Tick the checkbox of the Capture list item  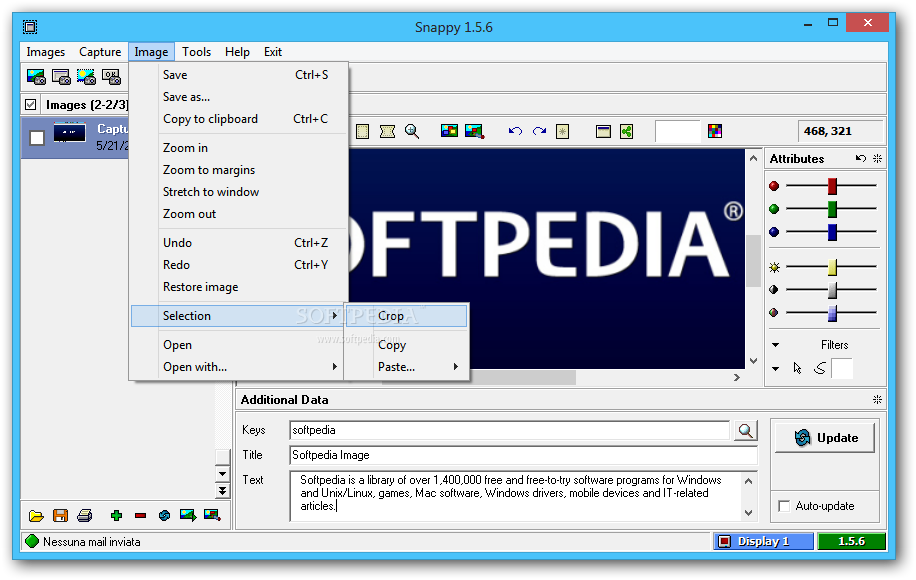pyautogui.click(x=37, y=138)
